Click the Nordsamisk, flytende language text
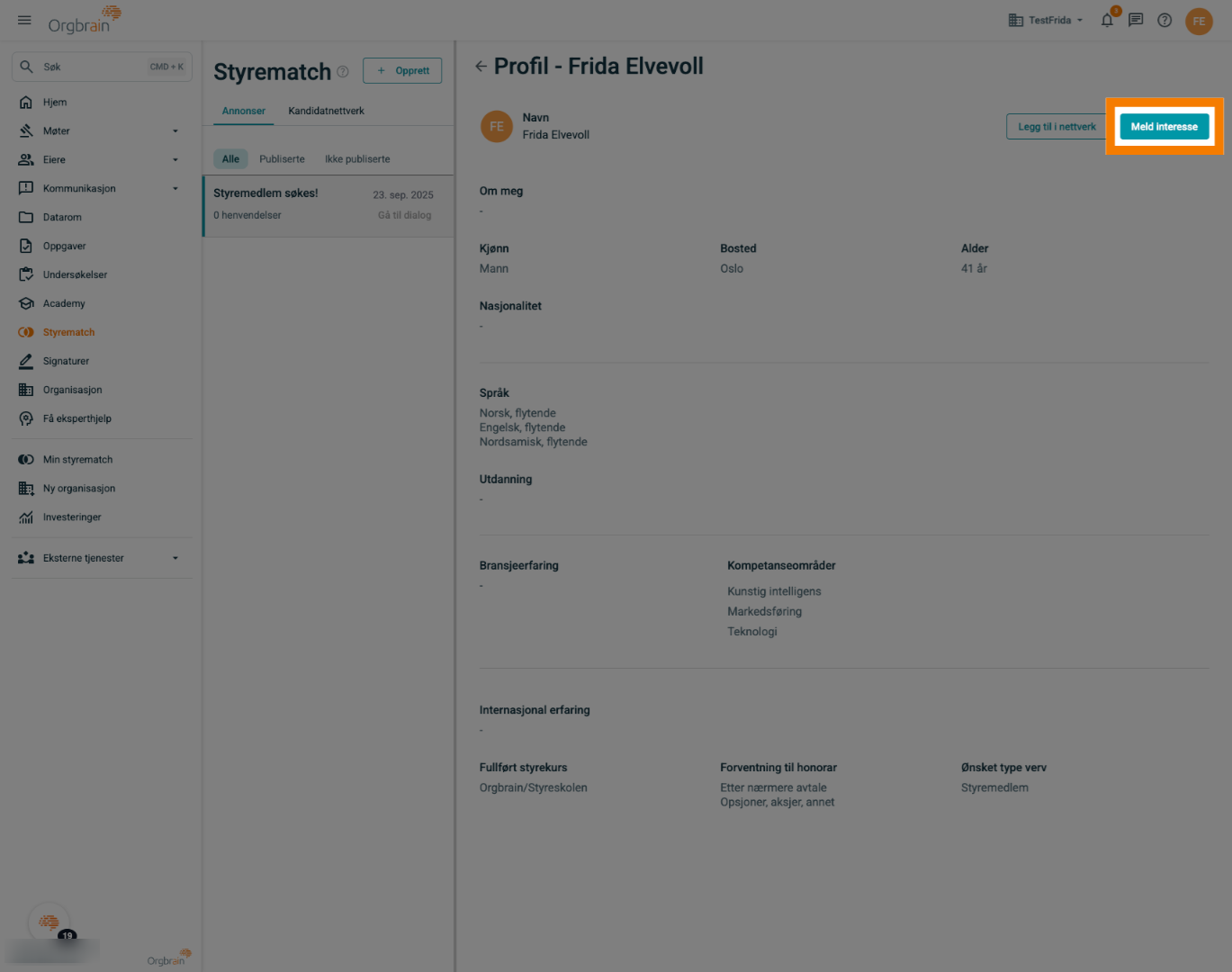Screen dimensions: 1232x972 pyautogui.click(x=534, y=443)
